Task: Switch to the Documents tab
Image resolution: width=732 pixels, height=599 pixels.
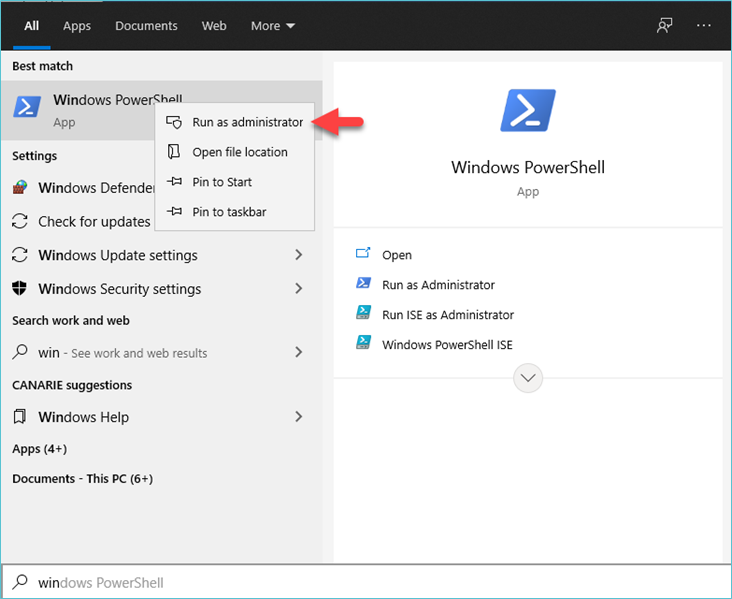Action: [146, 26]
